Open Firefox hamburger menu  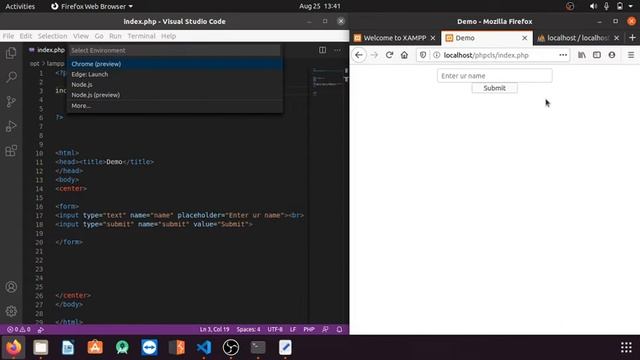(631, 55)
